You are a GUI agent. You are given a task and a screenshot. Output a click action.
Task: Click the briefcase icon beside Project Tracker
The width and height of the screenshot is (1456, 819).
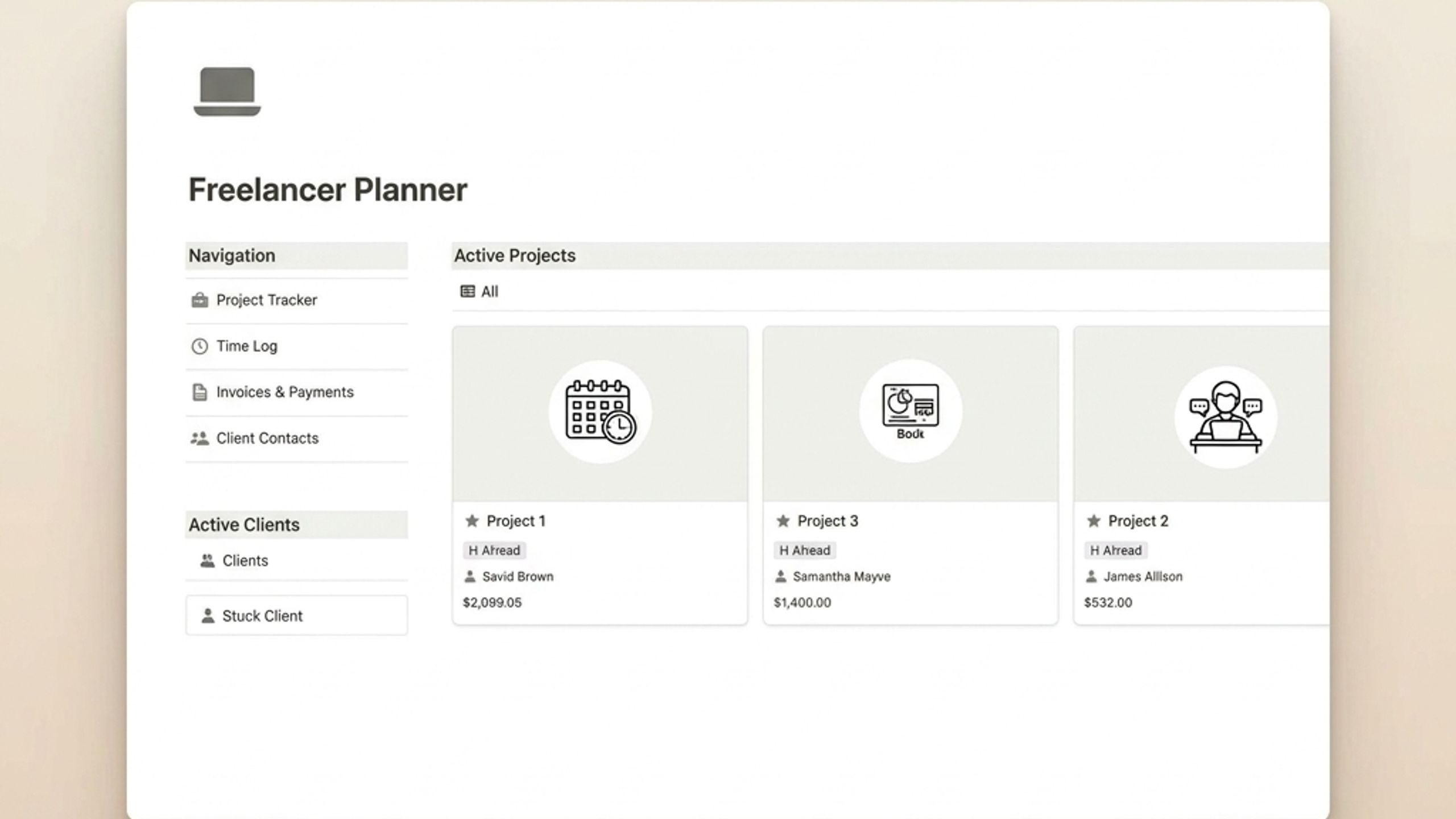[200, 300]
